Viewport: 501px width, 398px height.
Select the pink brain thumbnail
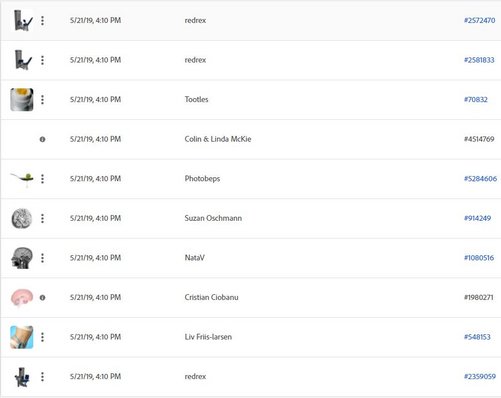pyautogui.click(x=22, y=297)
